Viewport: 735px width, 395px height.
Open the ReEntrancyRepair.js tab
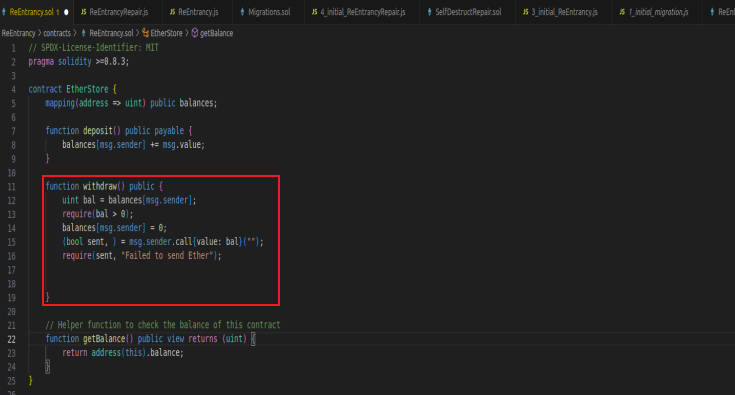pos(118,12)
